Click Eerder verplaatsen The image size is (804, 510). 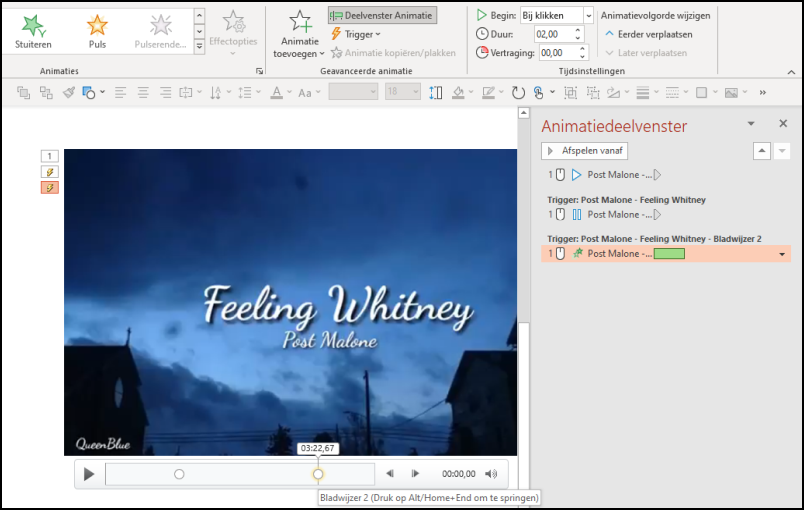pos(649,34)
